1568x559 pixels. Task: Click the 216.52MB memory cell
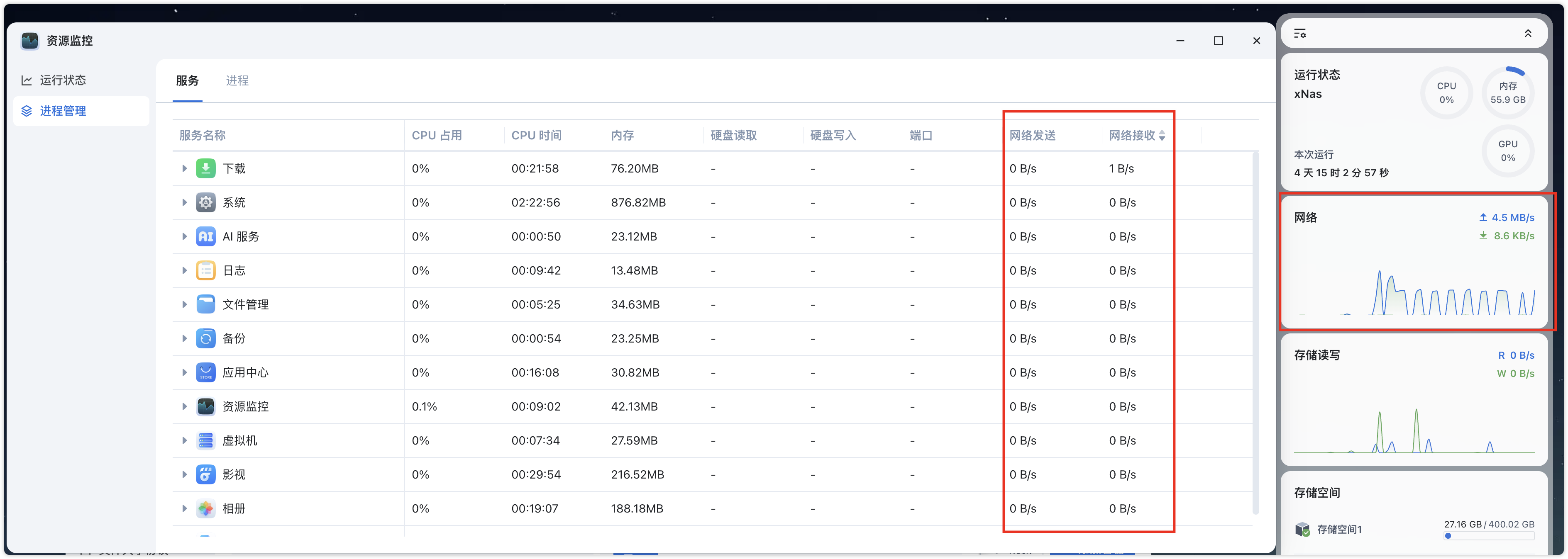point(637,474)
